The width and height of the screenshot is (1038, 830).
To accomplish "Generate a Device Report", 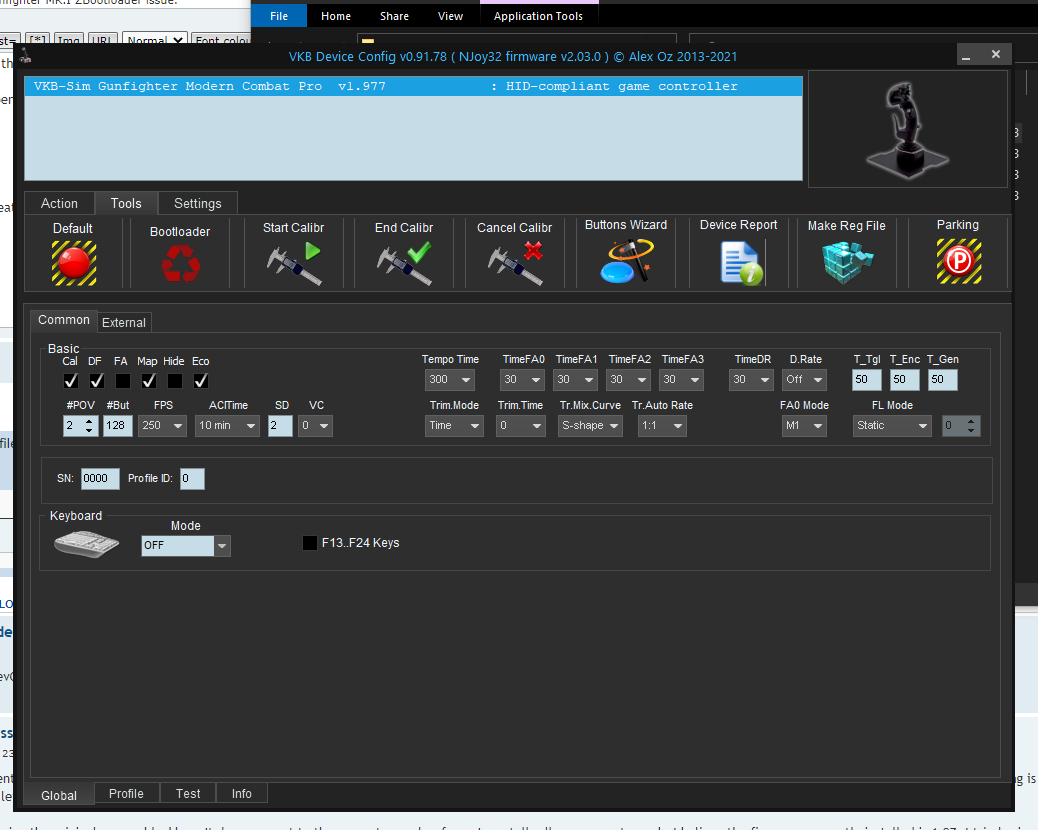I will pyautogui.click(x=740, y=262).
